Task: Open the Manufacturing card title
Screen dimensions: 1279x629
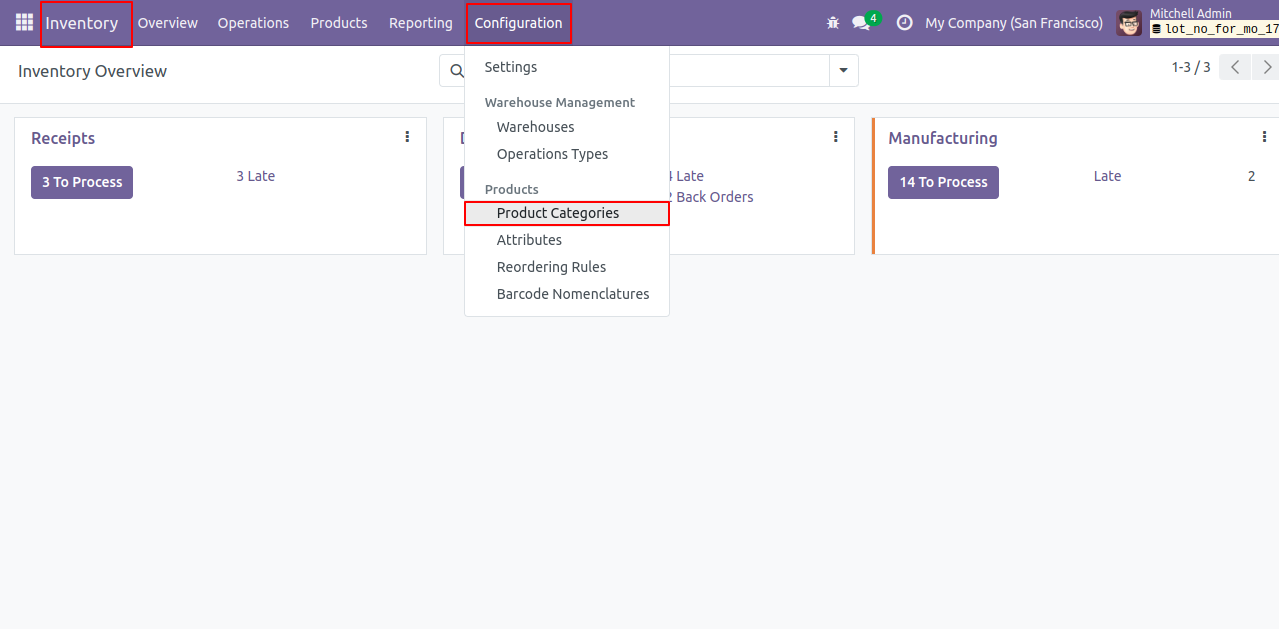Action: coord(943,138)
